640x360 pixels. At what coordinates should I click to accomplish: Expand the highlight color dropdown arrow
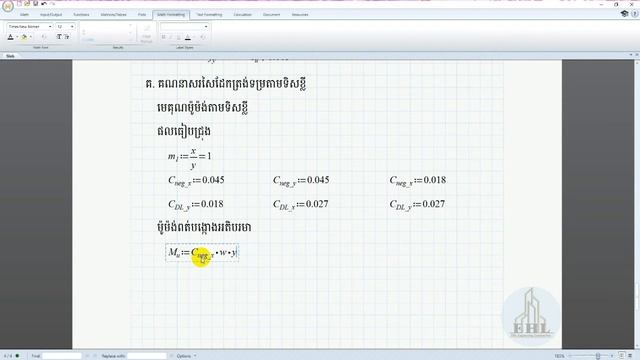click(31, 37)
